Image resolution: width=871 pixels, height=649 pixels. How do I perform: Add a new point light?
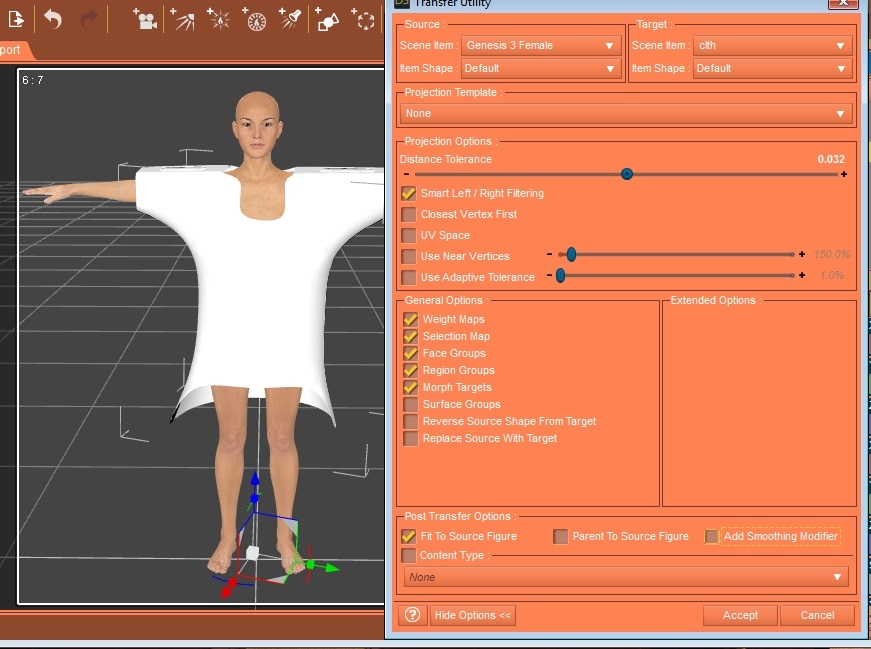click(218, 18)
